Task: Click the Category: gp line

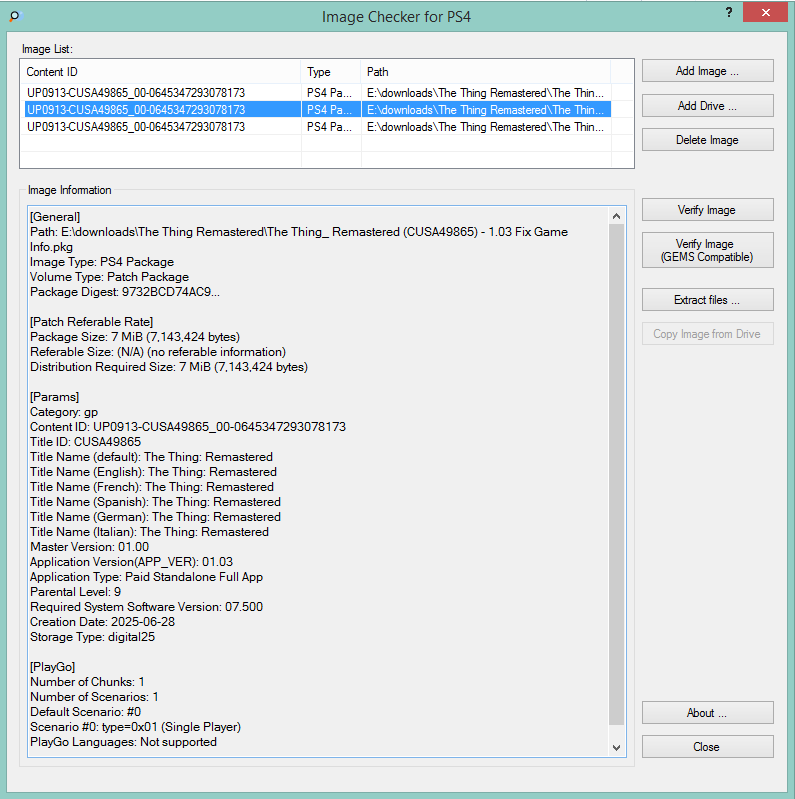Action: coord(64,412)
